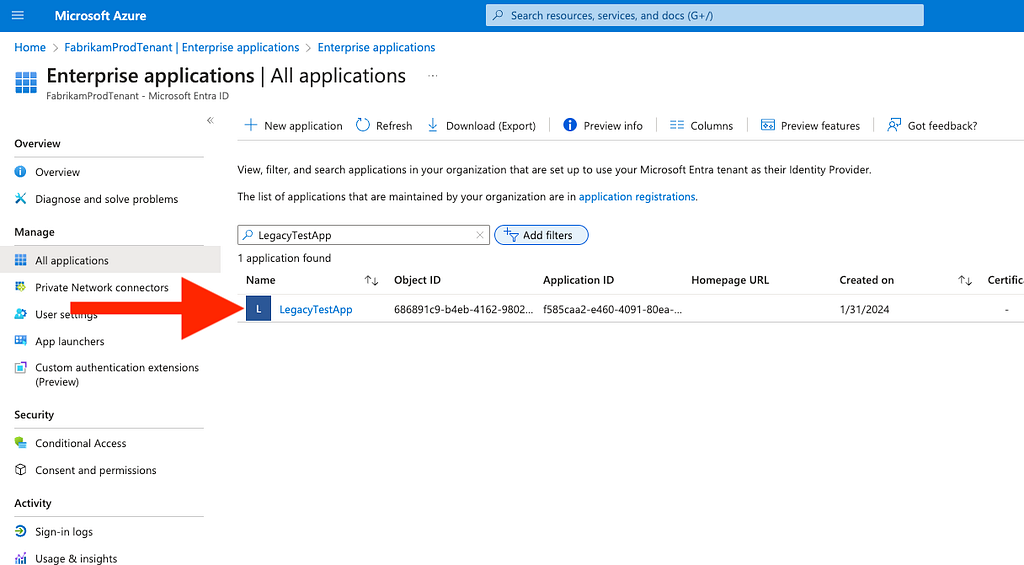Sort the list by Name column arrows

371,280
